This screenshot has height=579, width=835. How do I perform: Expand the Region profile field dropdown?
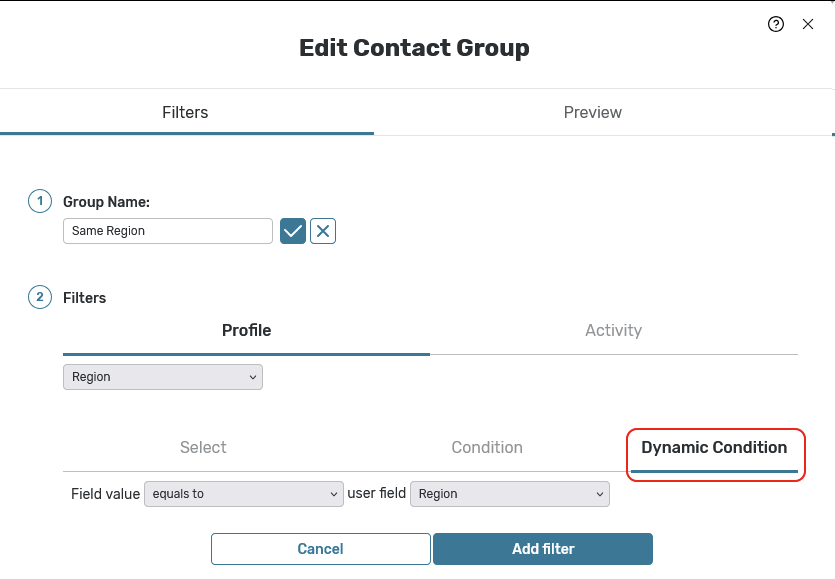click(163, 377)
